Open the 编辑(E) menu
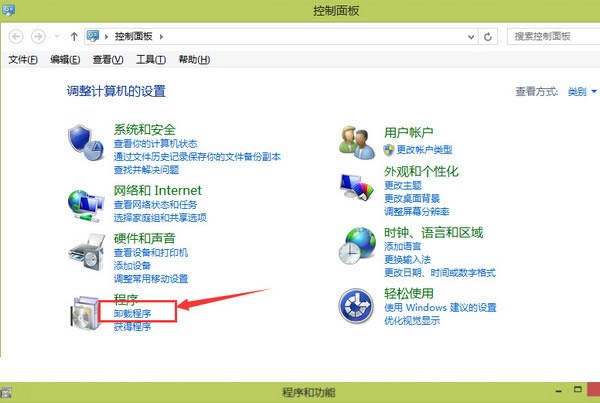Image resolution: width=600 pixels, height=403 pixels. tap(65, 60)
